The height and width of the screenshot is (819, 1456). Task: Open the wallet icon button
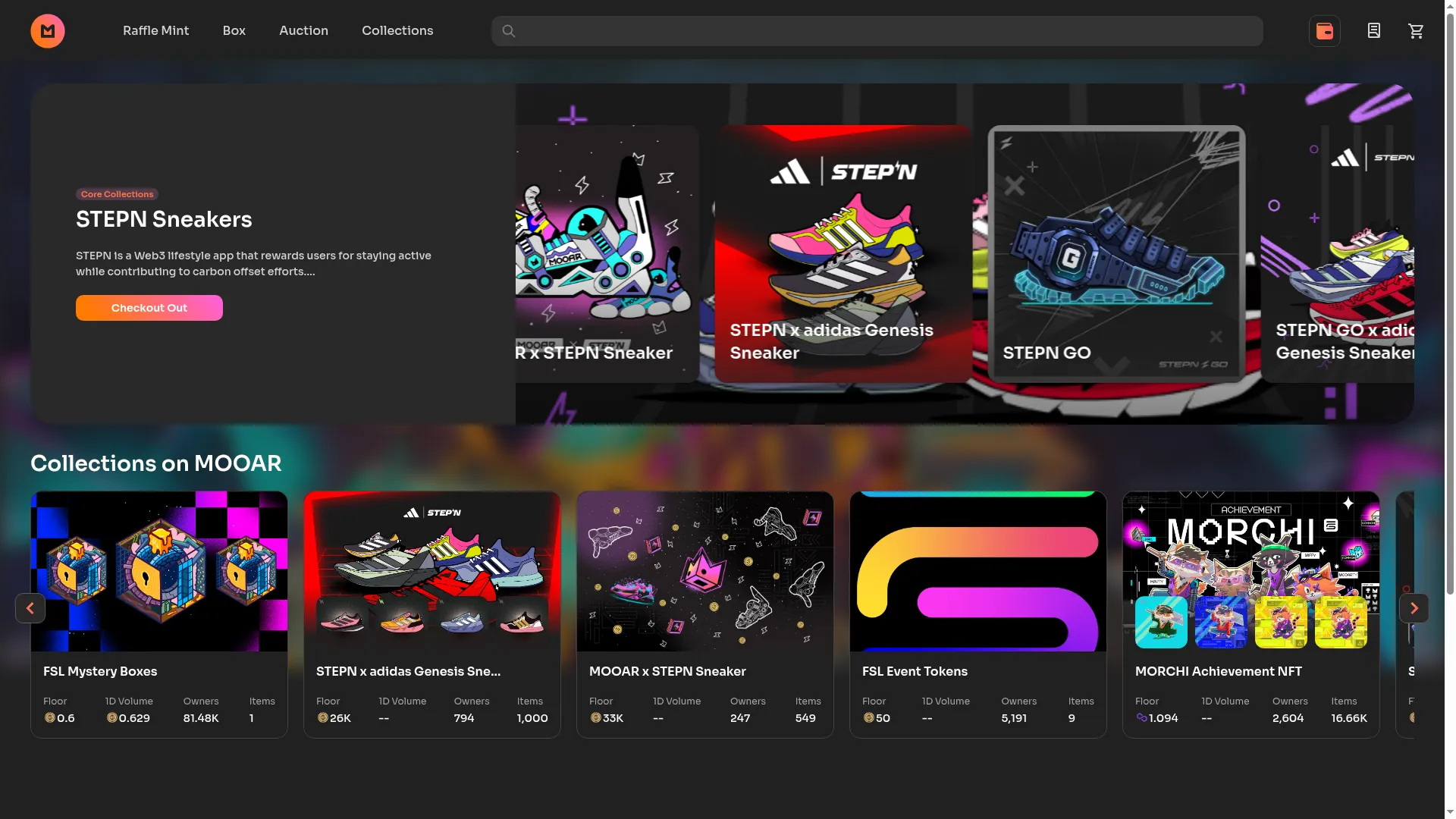coord(1325,31)
